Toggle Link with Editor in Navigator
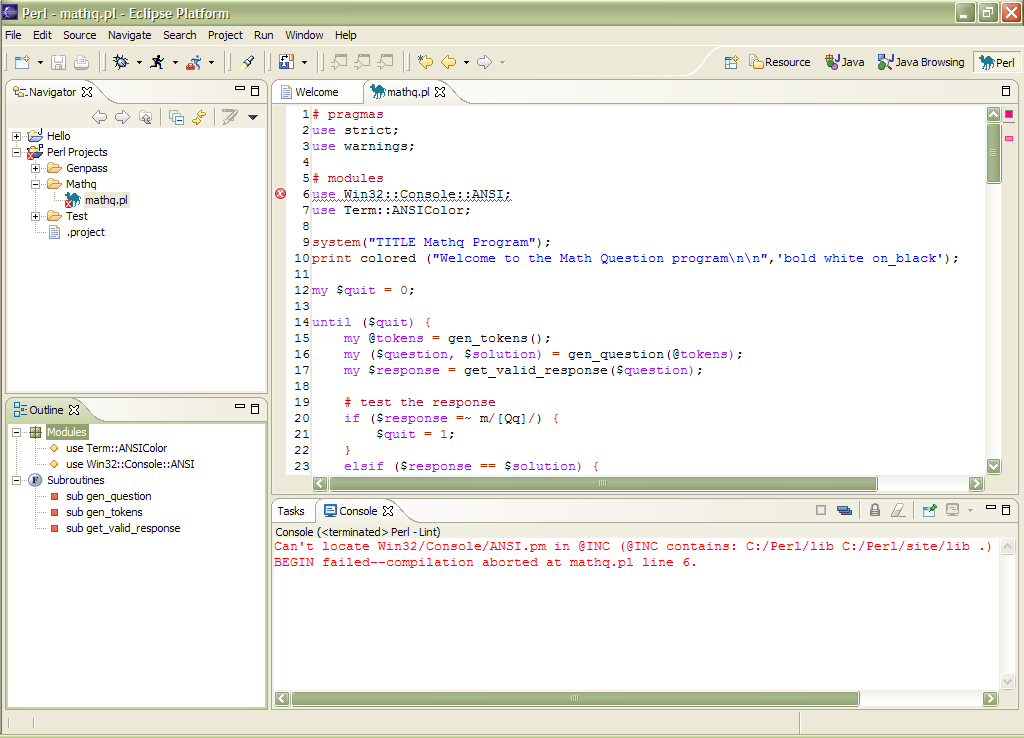Image resolution: width=1024 pixels, height=738 pixels. (x=199, y=117)
